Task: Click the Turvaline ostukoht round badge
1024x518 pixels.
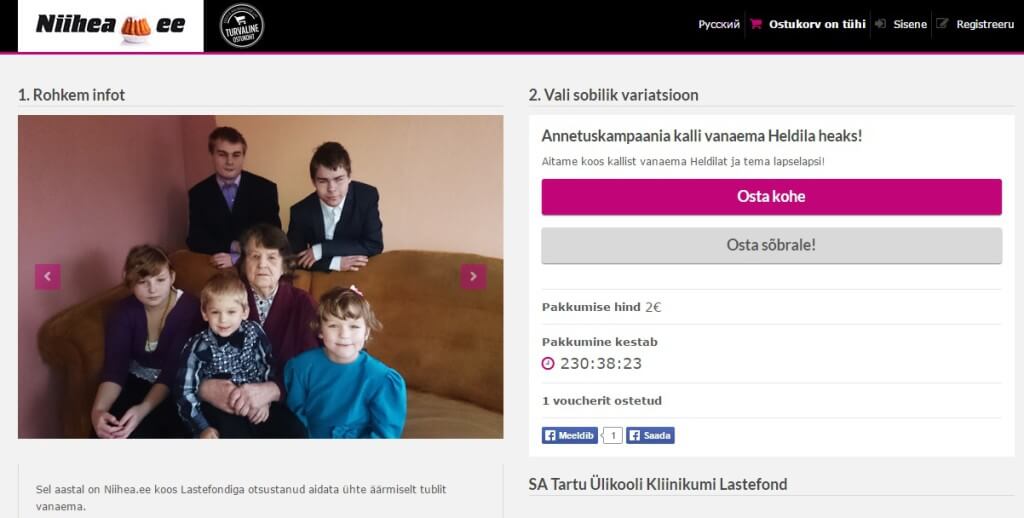Action: pyautogui.click(x=242, y=26)
